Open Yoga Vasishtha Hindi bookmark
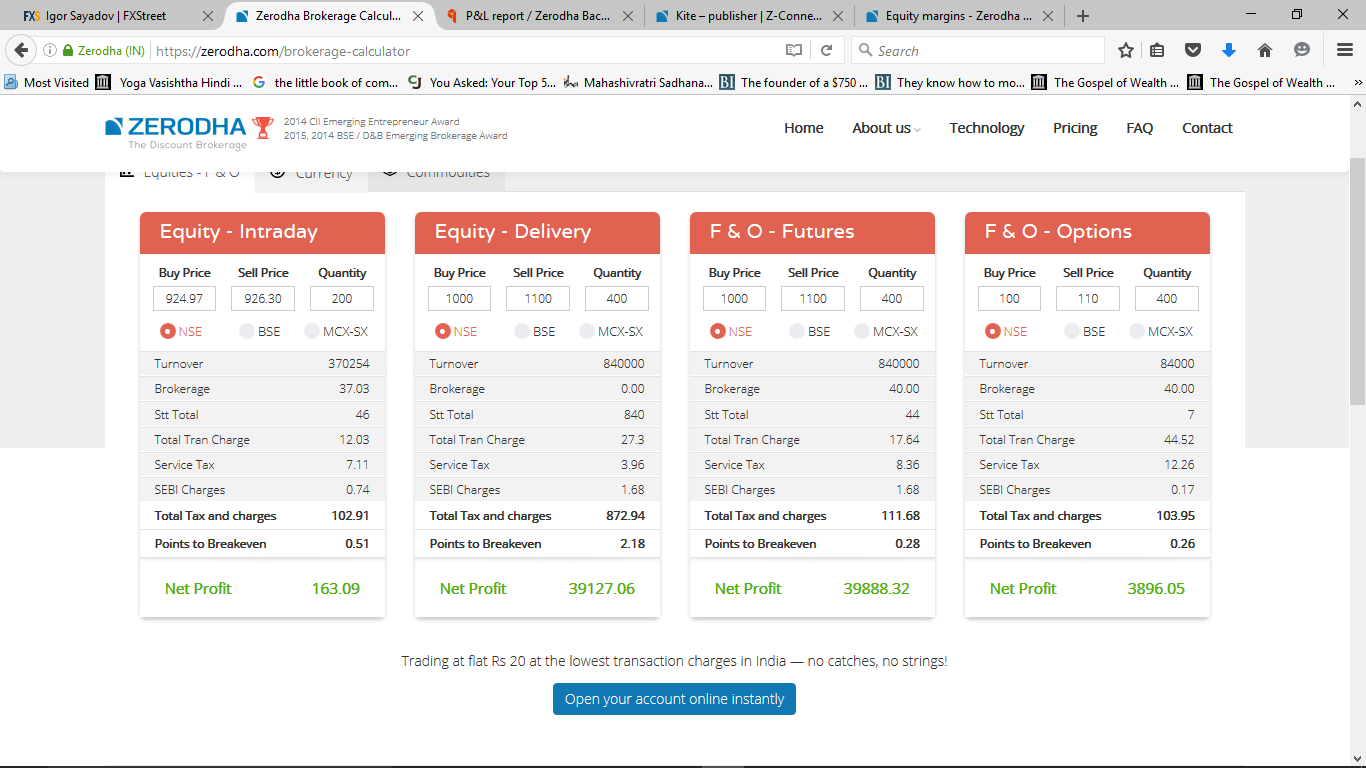 [x=170, y=83]
